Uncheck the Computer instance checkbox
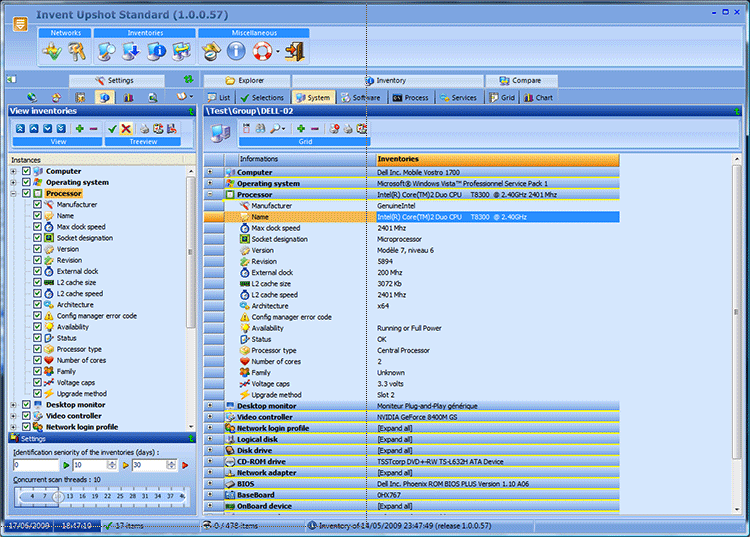Screen dimensions: 750x537 (x=26, y=171)
